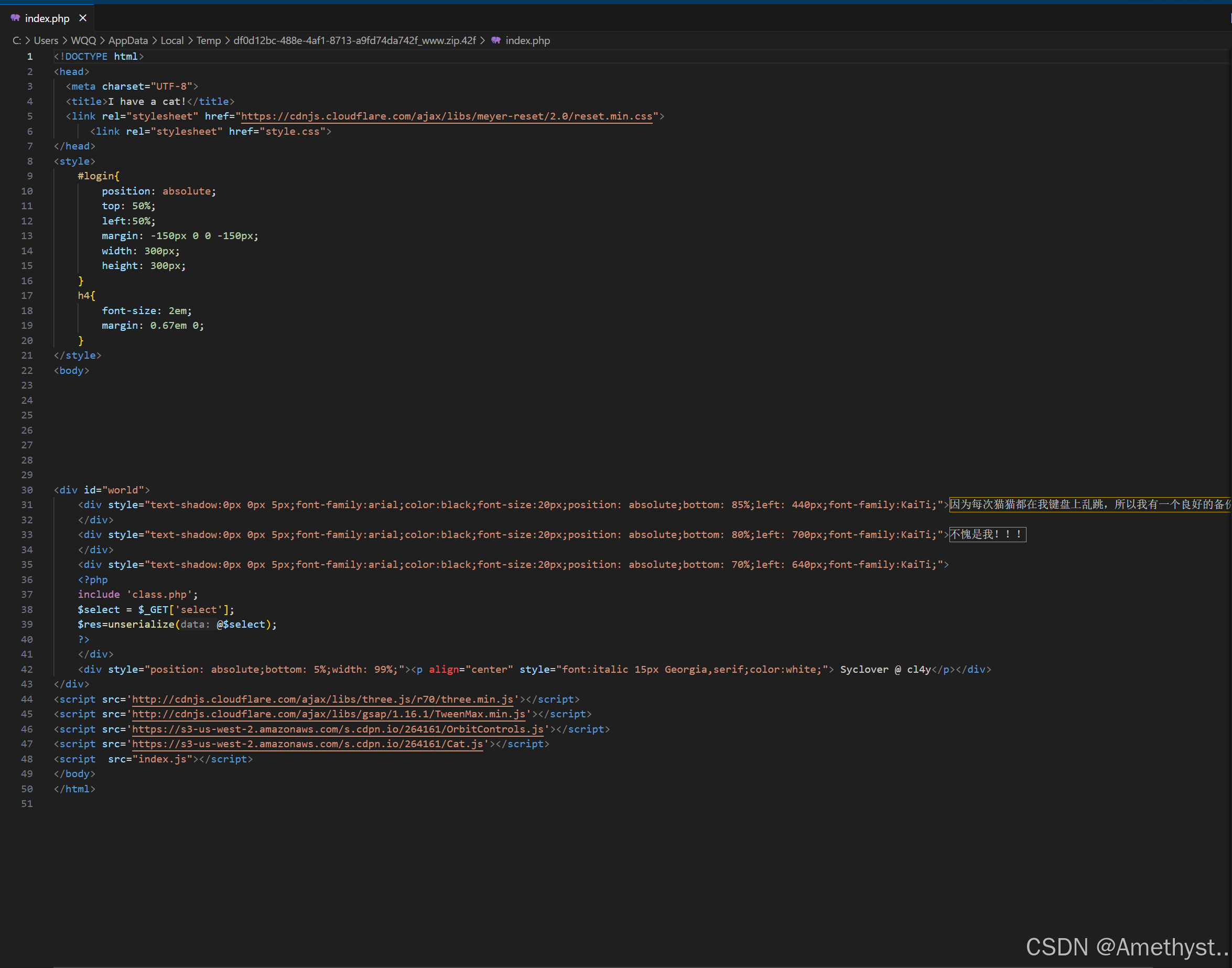
Task: Open the Cat.js script URL
Action: (308, 744)
